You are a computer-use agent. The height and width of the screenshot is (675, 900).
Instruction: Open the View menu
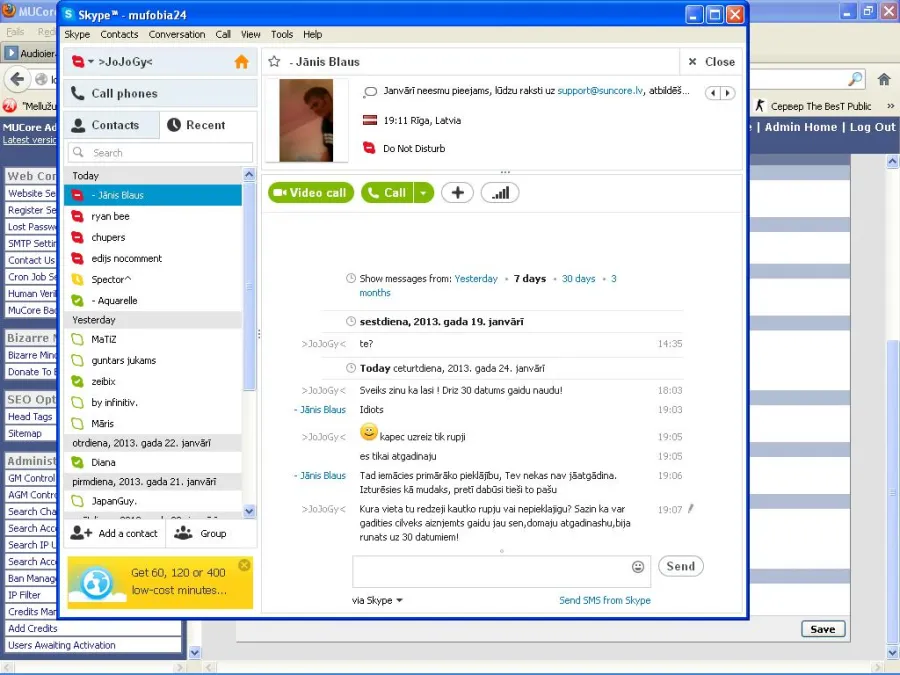[251, 34]
